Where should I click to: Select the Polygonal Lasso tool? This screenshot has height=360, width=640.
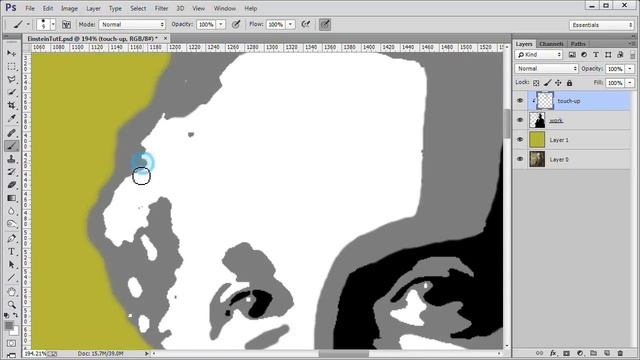click(x=11, y=80)
